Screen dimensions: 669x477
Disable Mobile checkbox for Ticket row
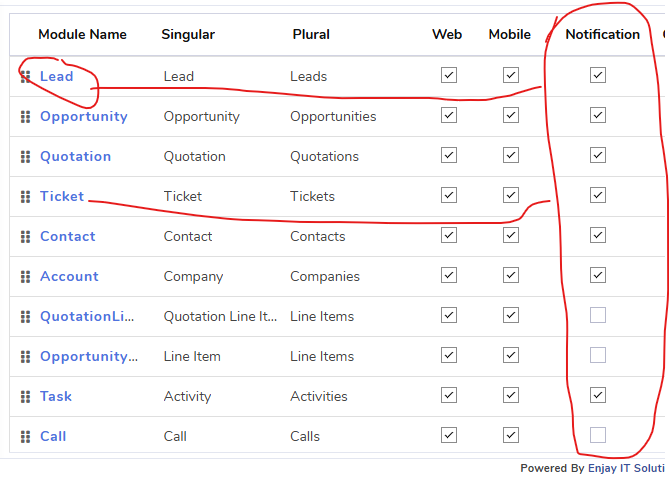(x=511, y=195)
